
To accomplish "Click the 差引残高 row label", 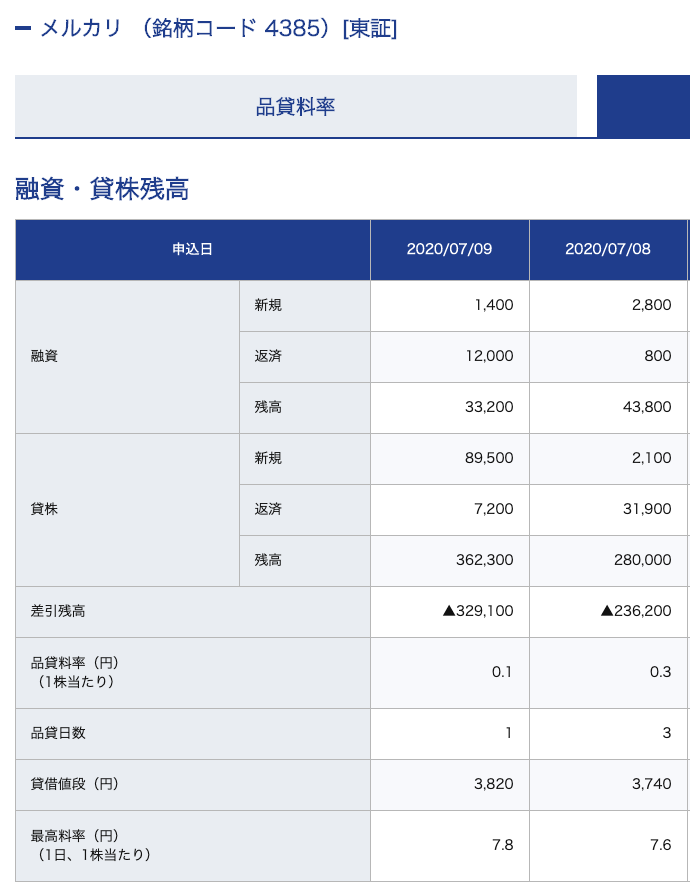I will pos(58,611).
